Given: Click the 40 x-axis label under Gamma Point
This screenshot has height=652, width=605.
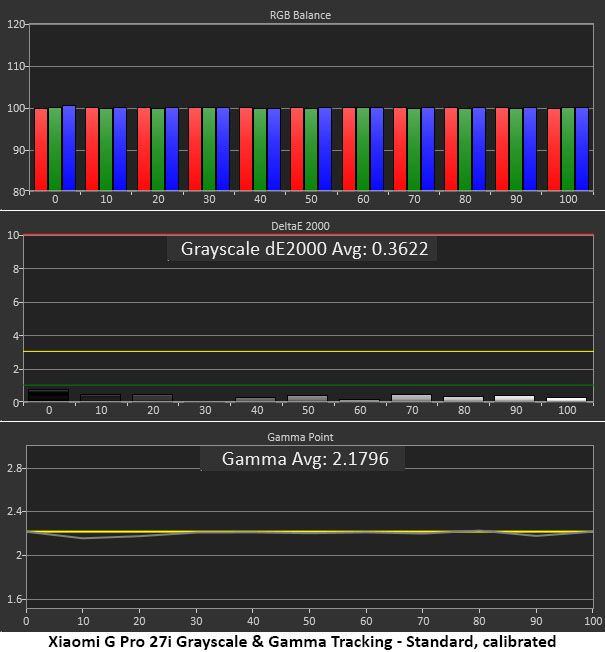Looking at the screenshot, I should pos(253,621).
